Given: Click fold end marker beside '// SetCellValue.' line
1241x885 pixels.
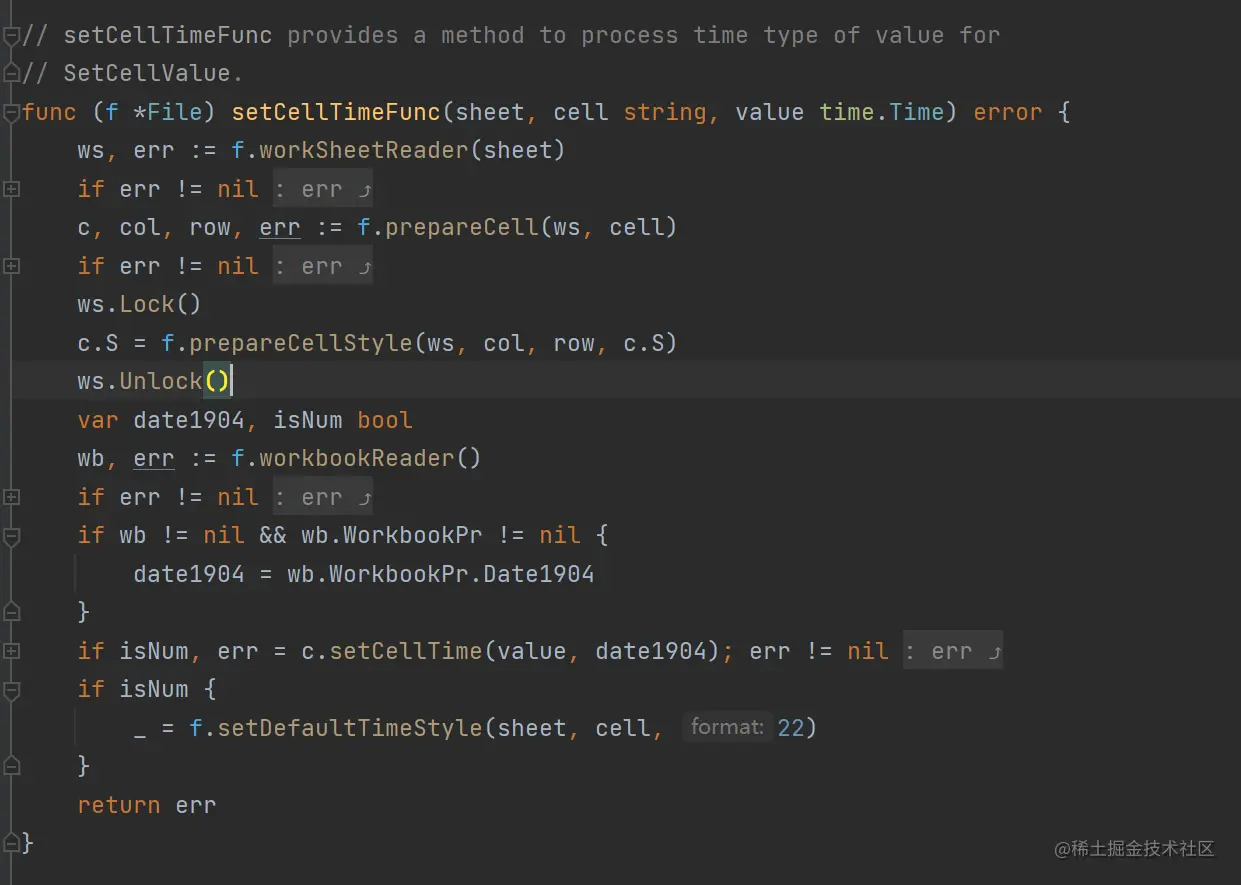Looking at the screenshot, I should (x=11, y=73).
